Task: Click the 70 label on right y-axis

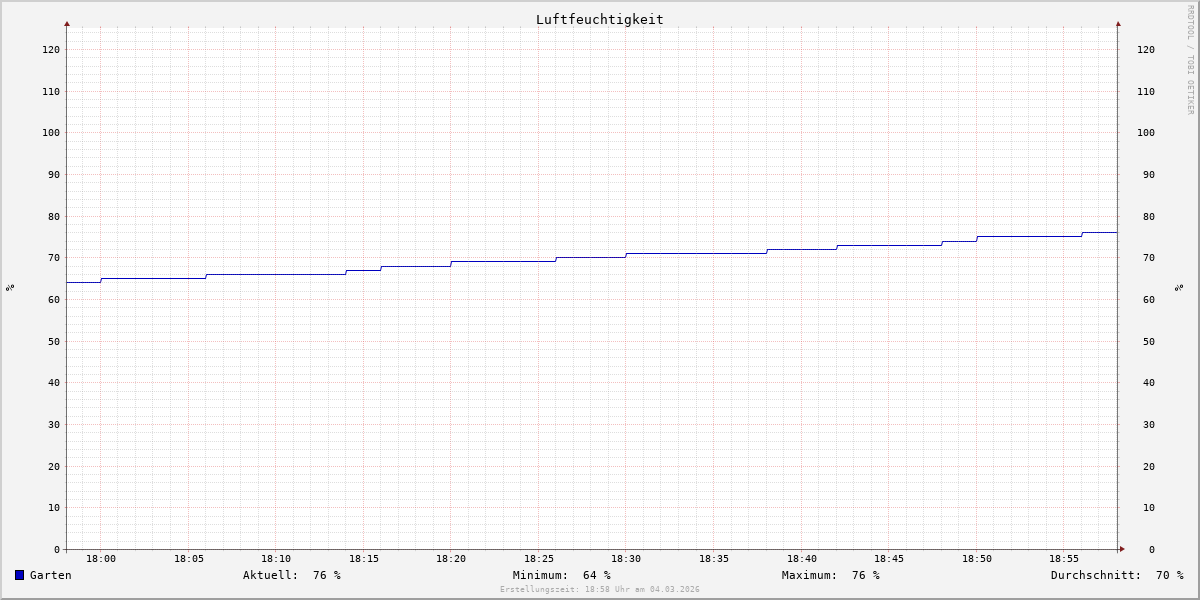Action: (1145, 258)
